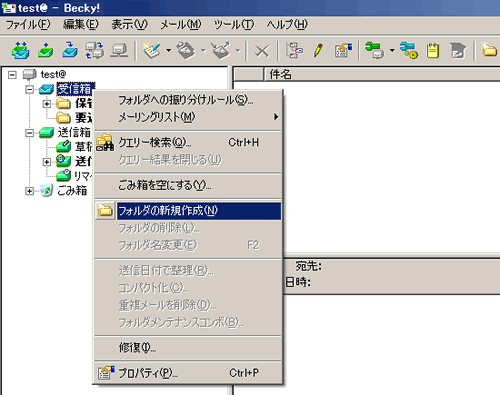
Task: Click the receive mail toolbar icon
Action: [70, 51]
